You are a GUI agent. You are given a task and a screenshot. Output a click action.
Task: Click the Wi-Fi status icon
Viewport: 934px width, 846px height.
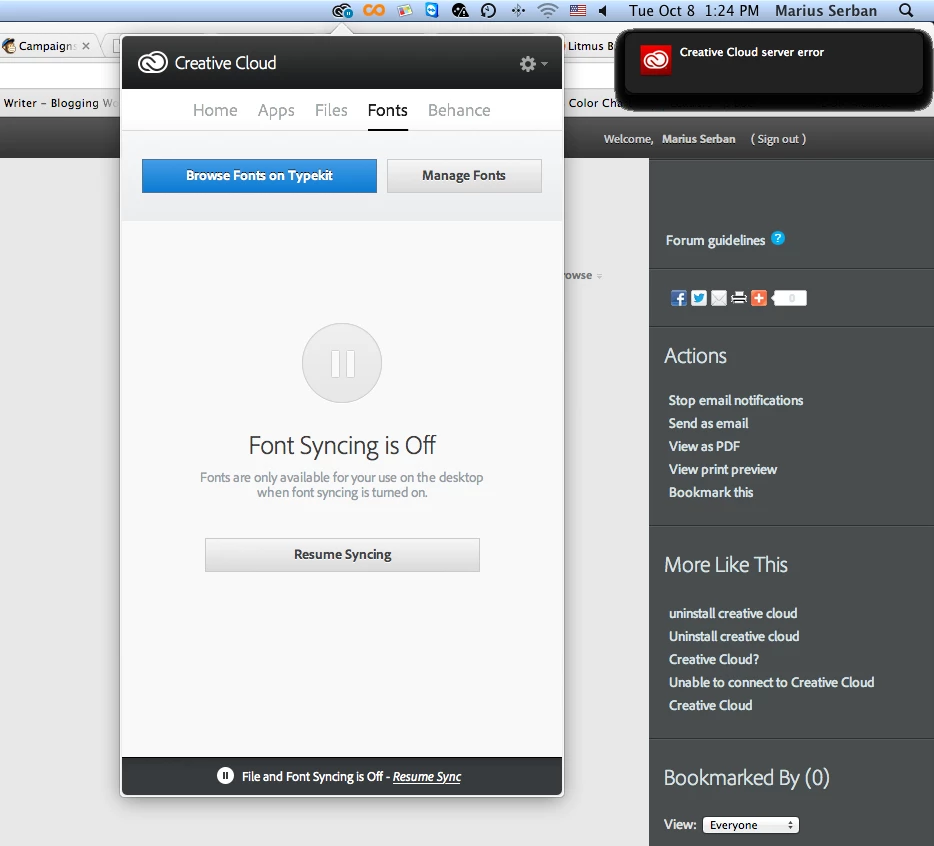pos(547,11)
